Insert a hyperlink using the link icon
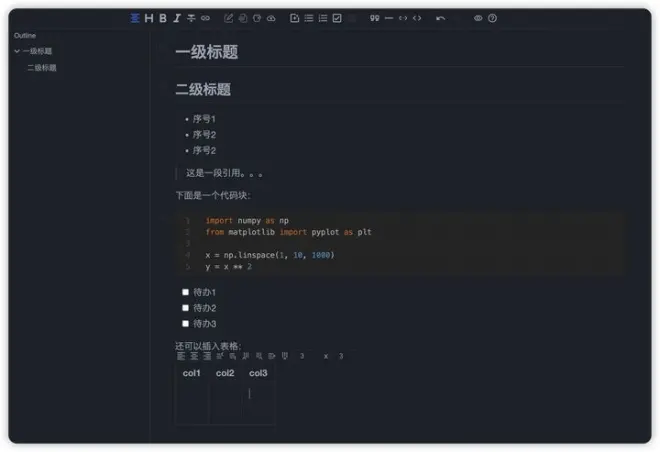 [x=205, y=18]
